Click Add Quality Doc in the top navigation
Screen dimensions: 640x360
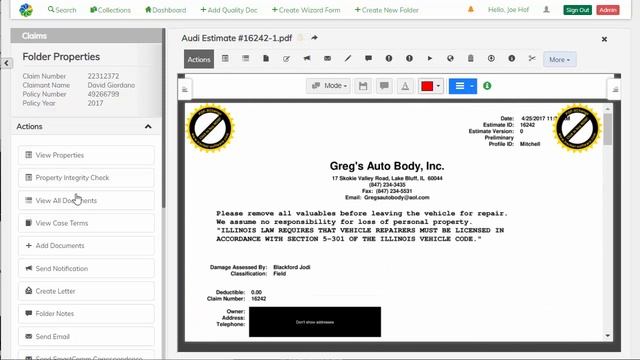[229, 10]
